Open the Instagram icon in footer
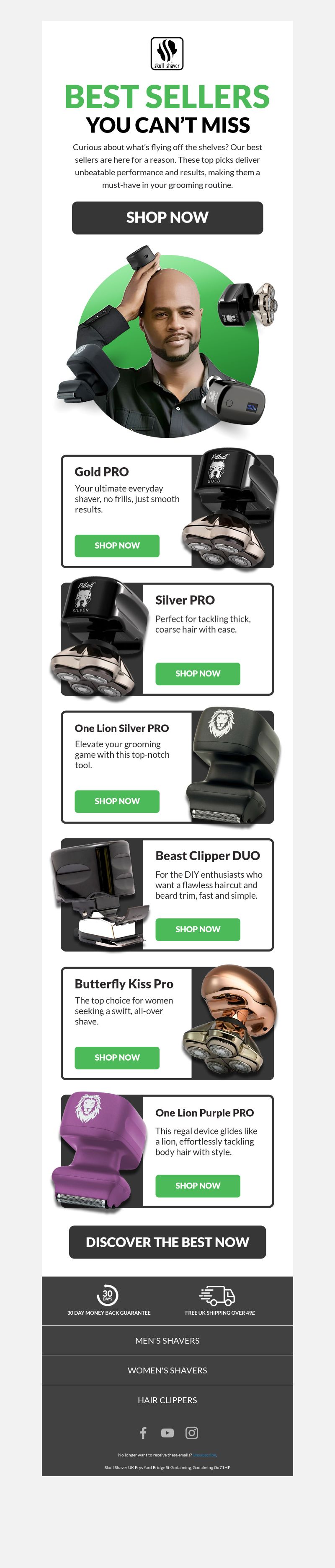 (191, 1432)
